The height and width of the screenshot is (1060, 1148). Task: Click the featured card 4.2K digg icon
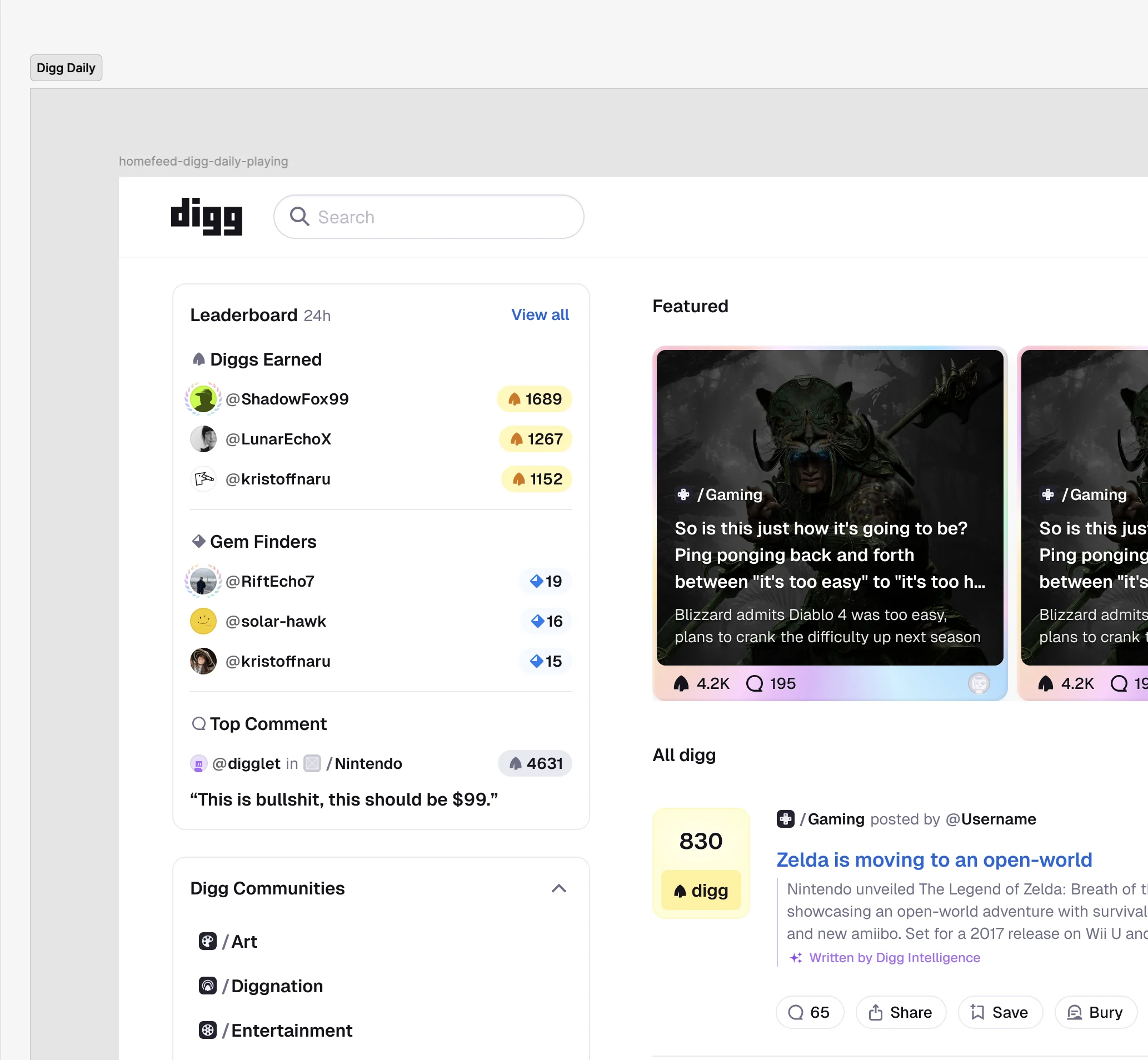681,683
